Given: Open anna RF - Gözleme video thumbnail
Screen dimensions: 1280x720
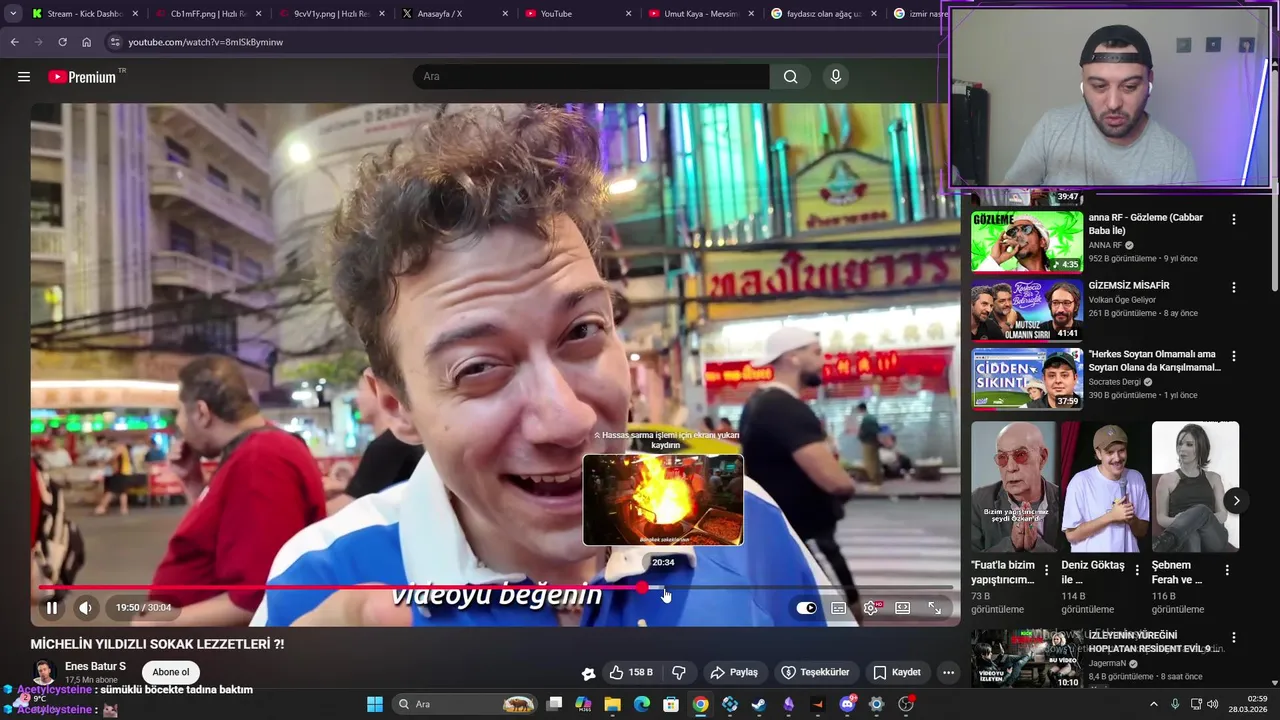Looking at the screenshot, I should point(1027,240).
